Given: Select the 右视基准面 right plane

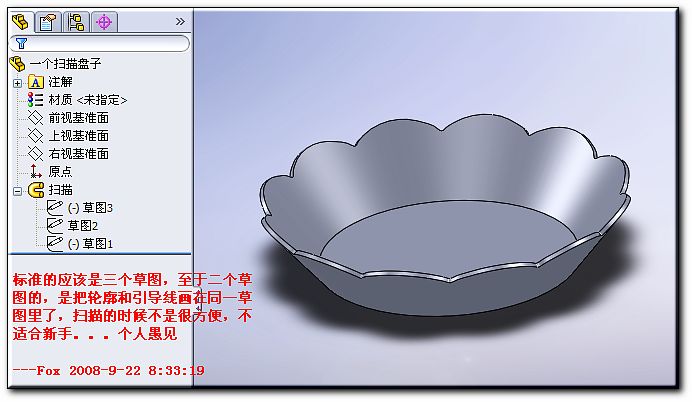Looking at the screenshot, I should [79, 154].
